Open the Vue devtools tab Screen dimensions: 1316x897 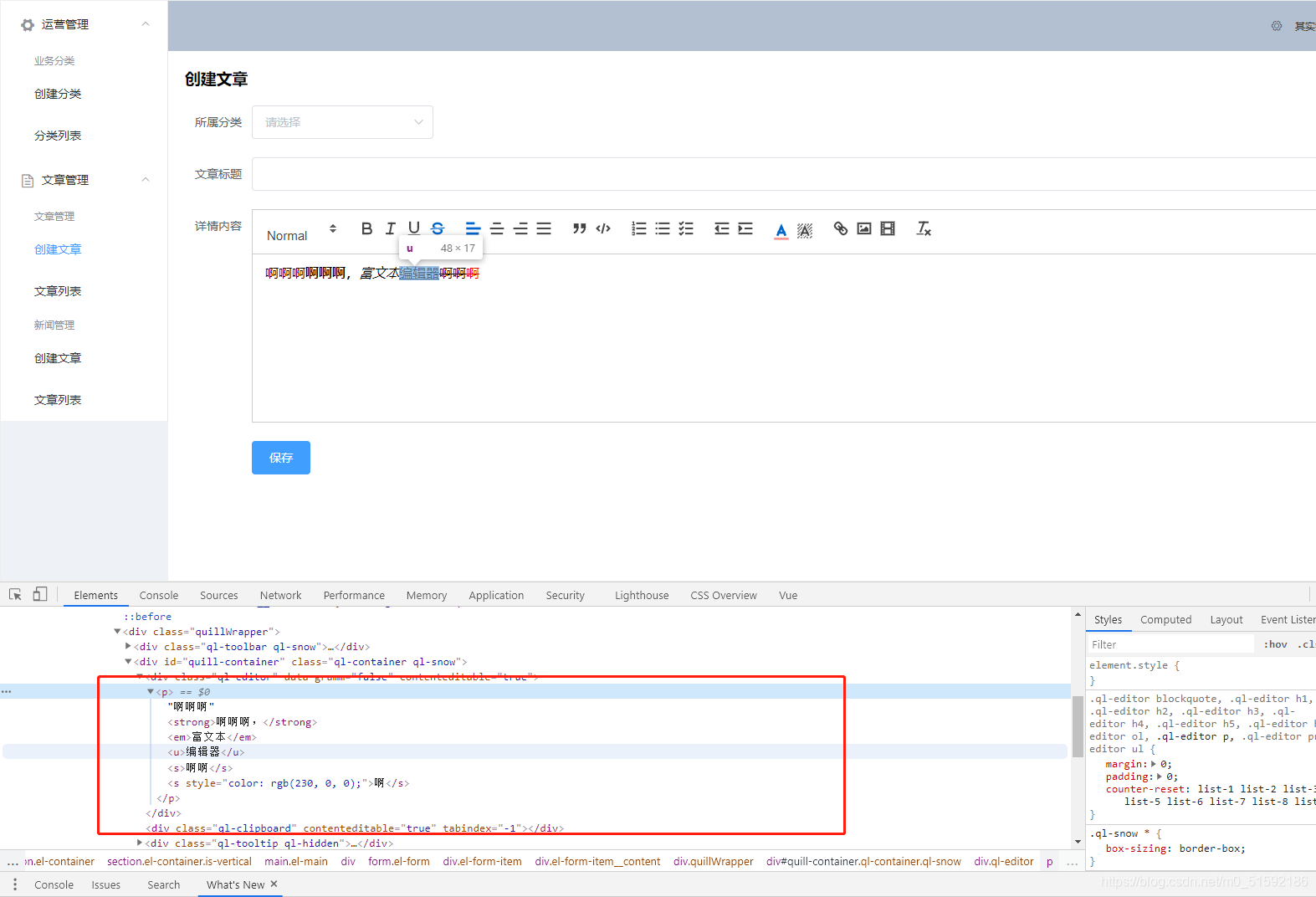click(788, 595)
